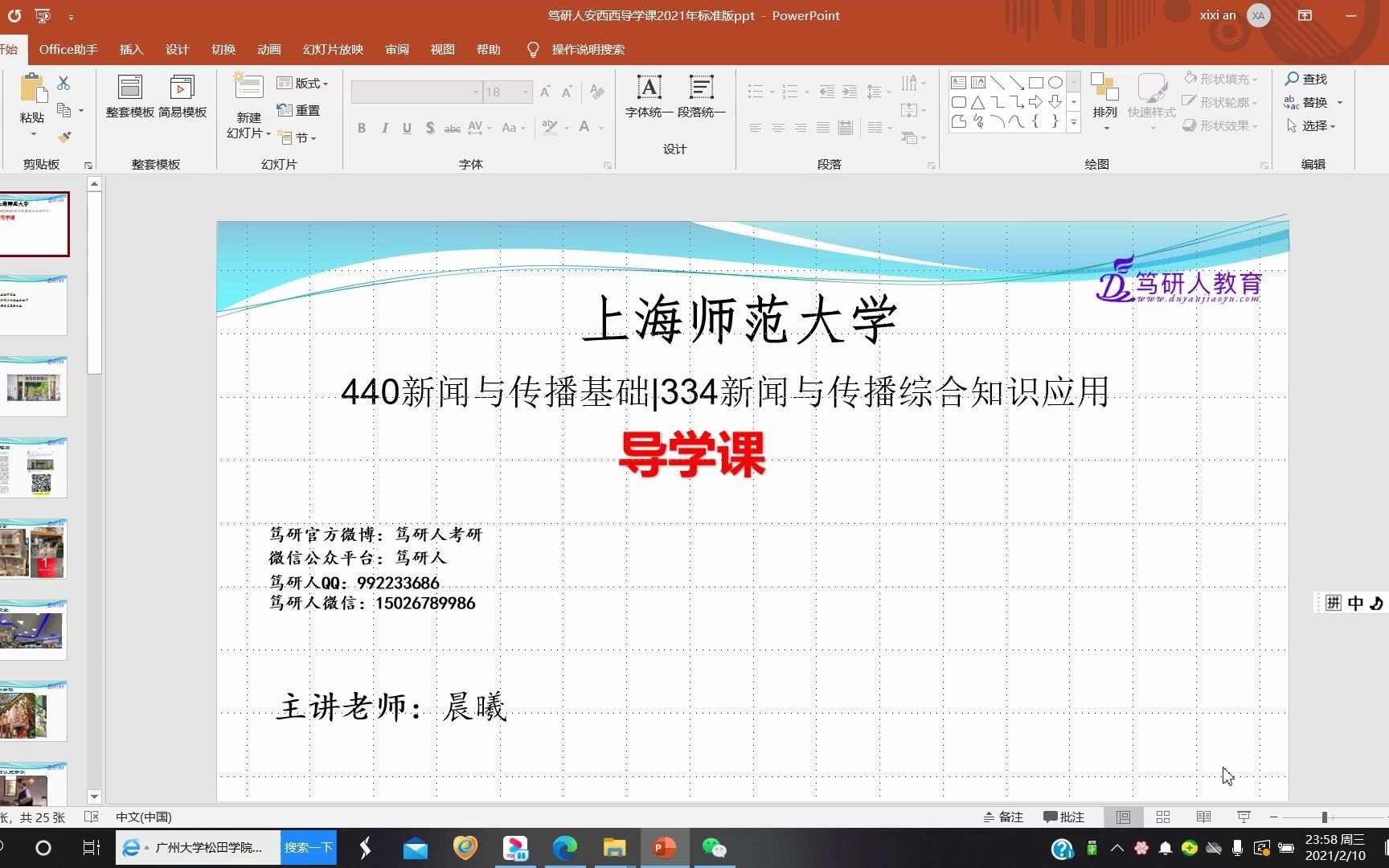Click the 段落统一 paragraph unify icon

point(701,87)
